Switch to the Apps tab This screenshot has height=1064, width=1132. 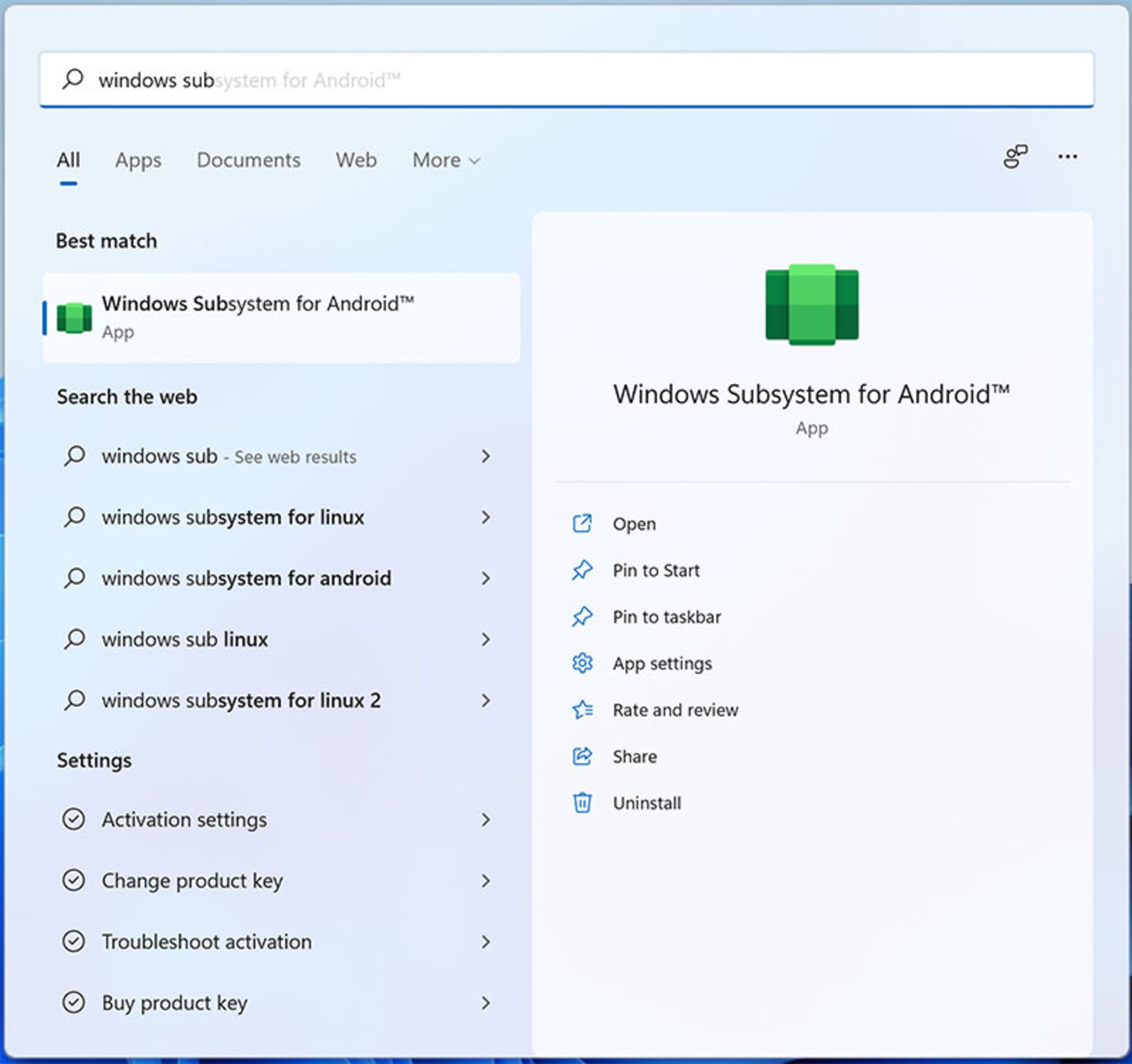click(138, 160)
